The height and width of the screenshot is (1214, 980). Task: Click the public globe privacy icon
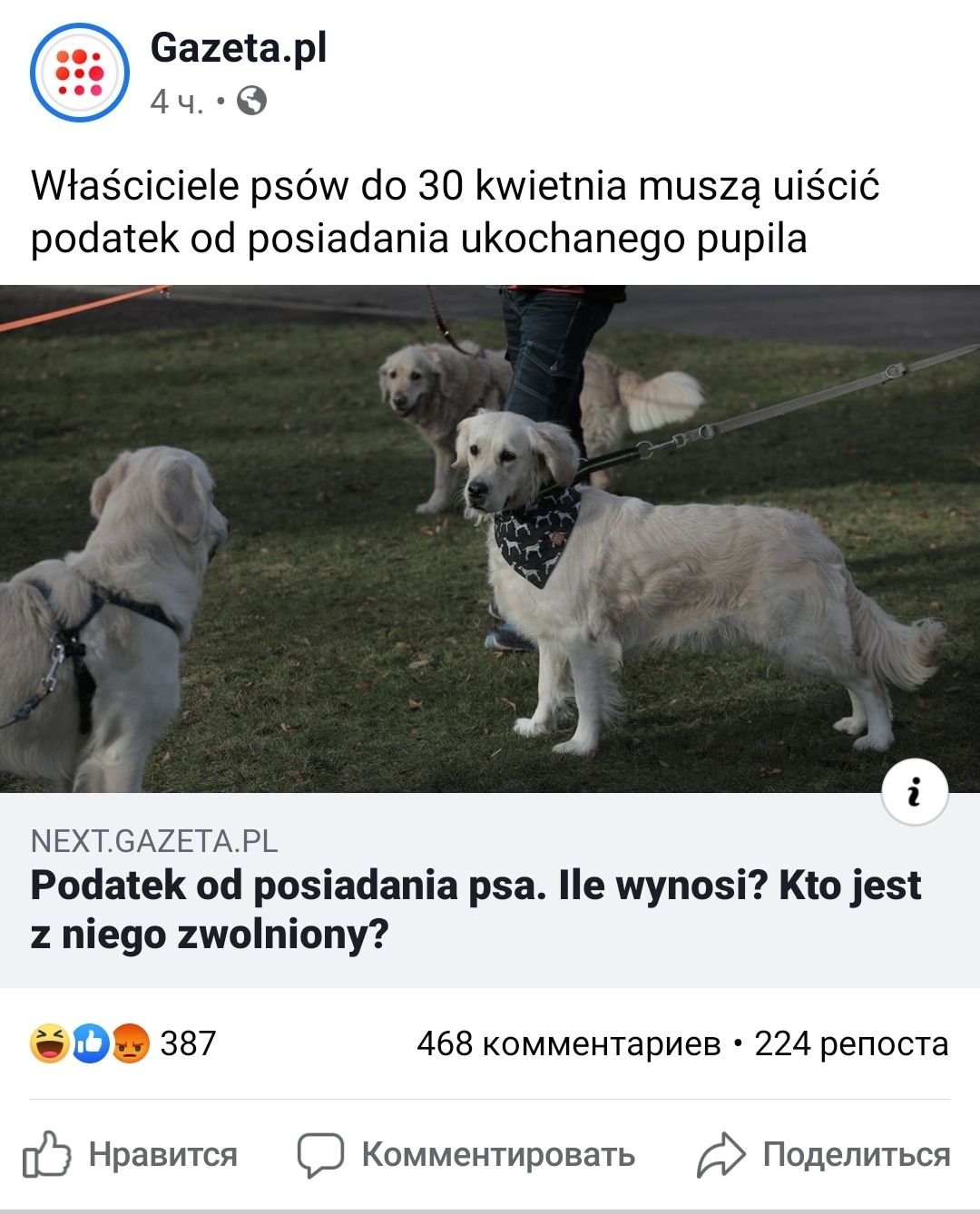point(252,101)
